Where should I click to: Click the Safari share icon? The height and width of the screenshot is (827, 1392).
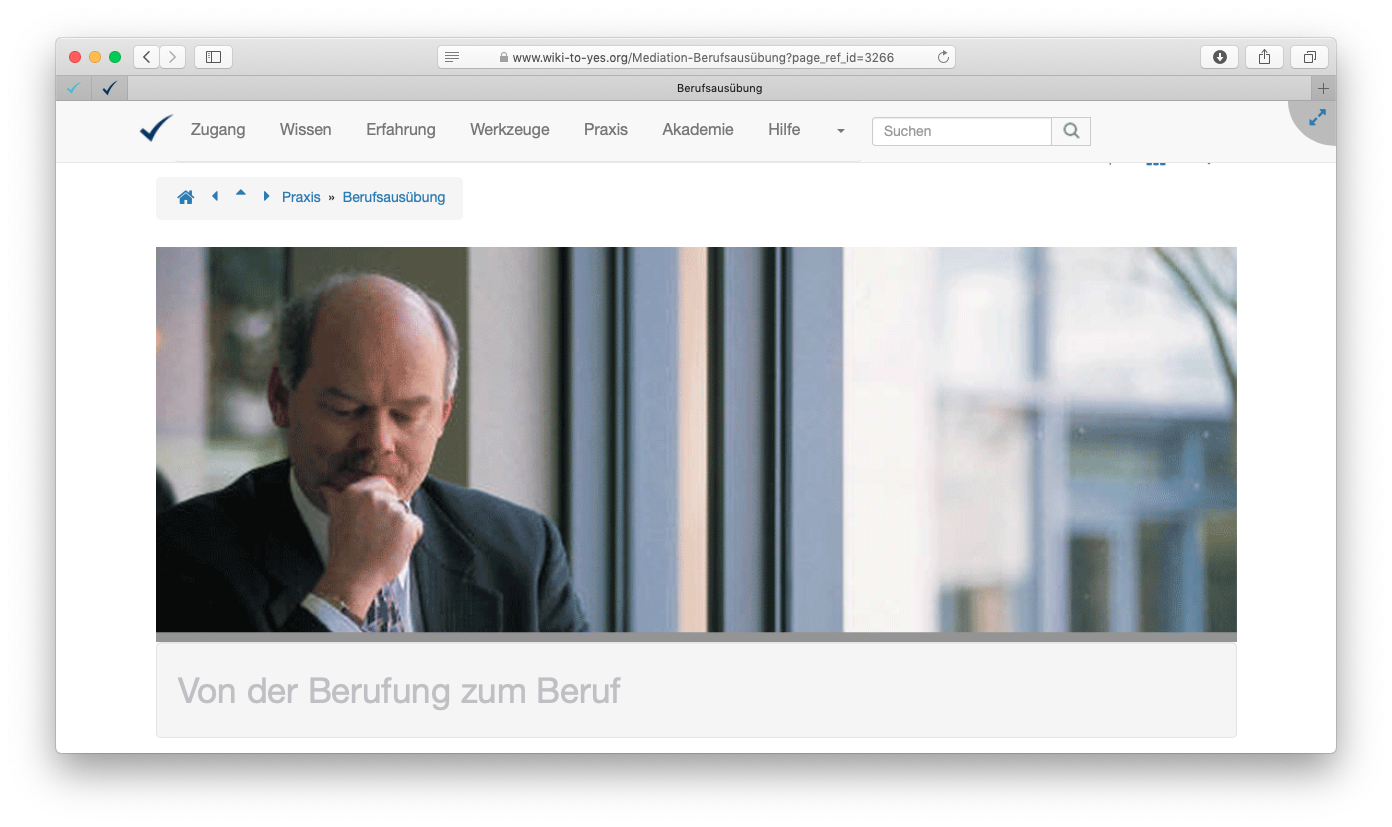pos(1264,57)
